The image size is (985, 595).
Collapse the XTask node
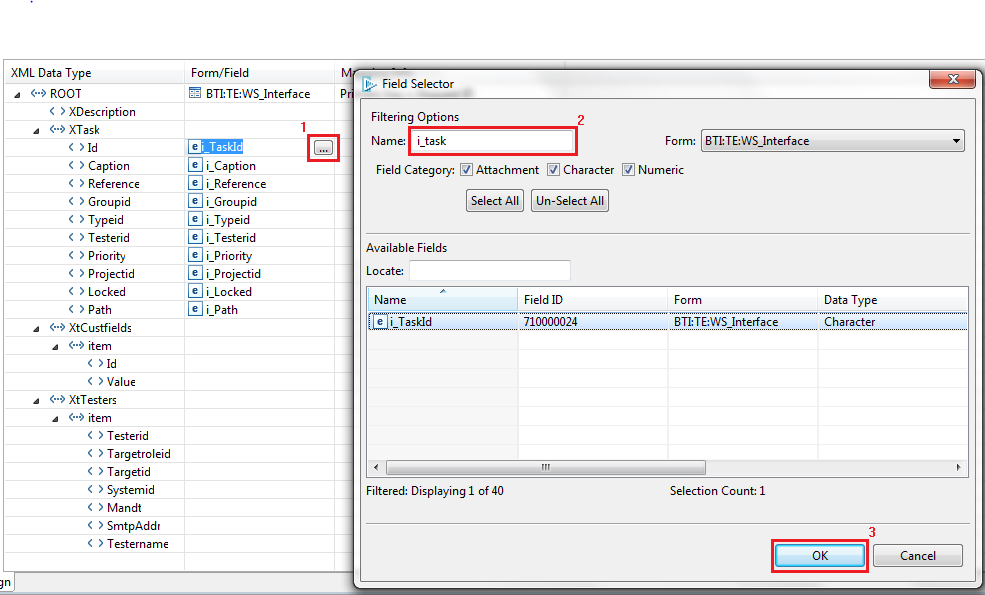pos(36,131)
